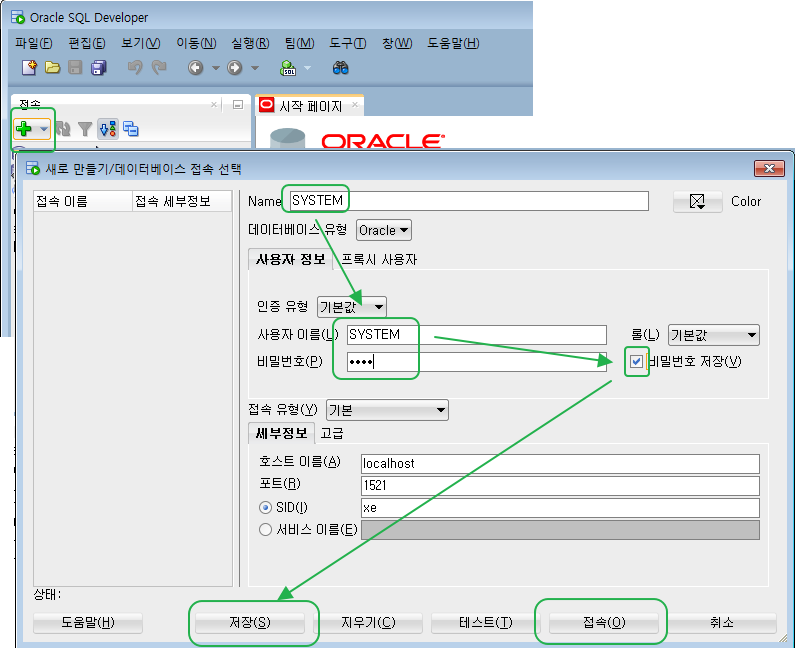Click the Collapse All icon in connections panel

pyautogui.click(x=131, y=129)
